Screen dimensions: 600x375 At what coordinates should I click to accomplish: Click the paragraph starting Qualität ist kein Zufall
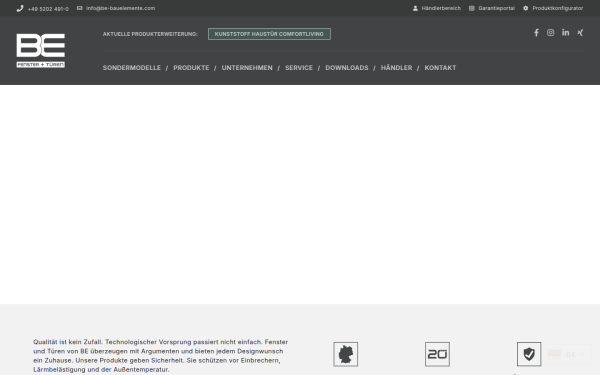(161, 356)
